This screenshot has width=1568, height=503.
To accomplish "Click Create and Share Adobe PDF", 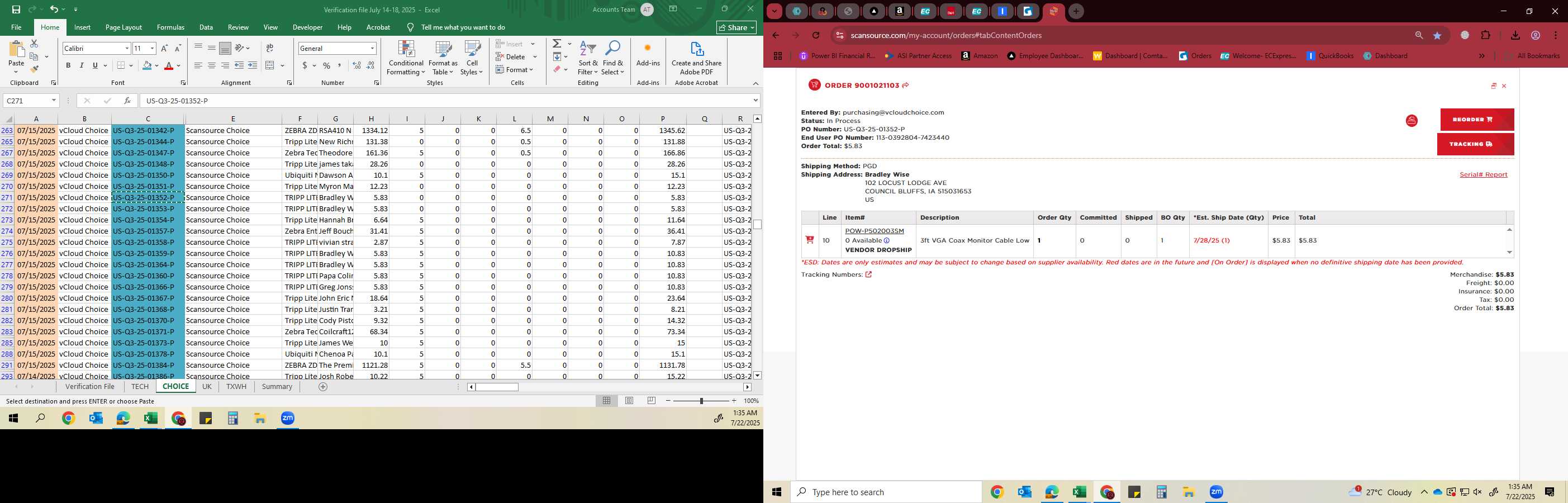I will [x=696, y=58].
